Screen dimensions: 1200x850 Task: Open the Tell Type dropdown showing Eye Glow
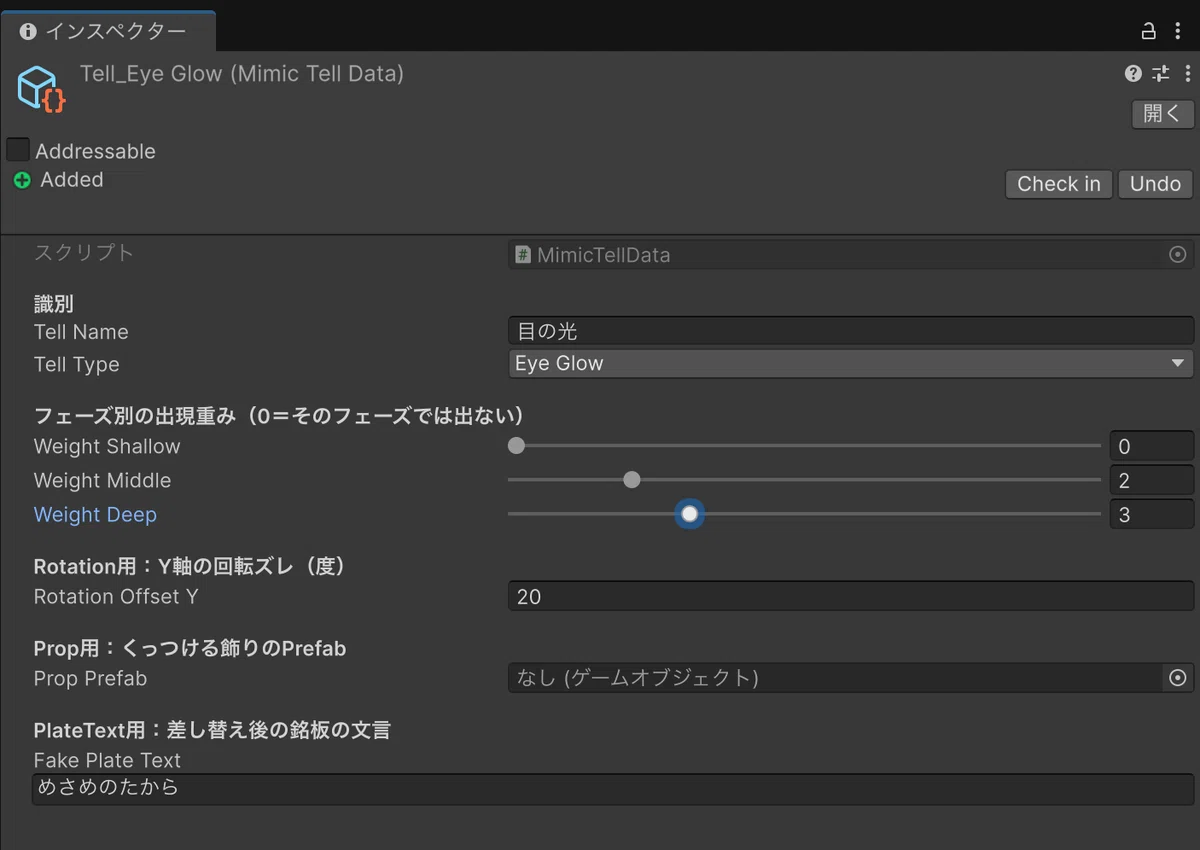tap(851, 364)
